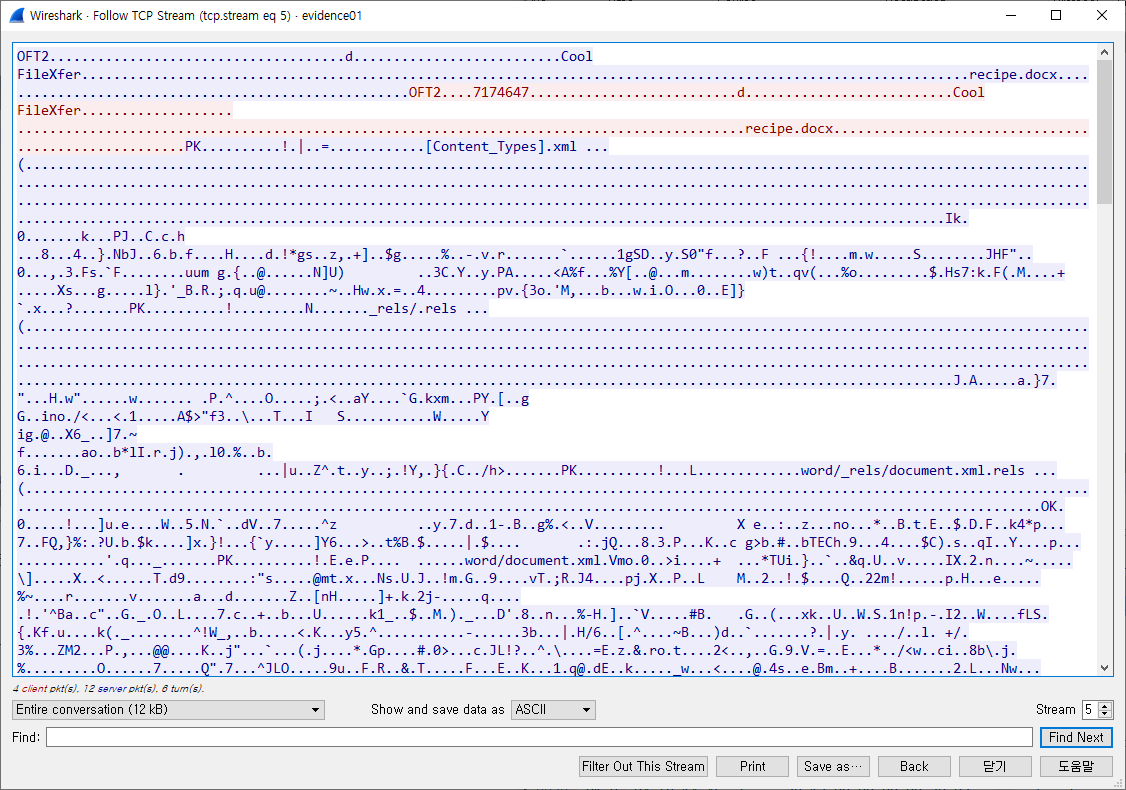Click the Find text input field
Viewport: 1126px width, 790px height.
coord(539,737)
